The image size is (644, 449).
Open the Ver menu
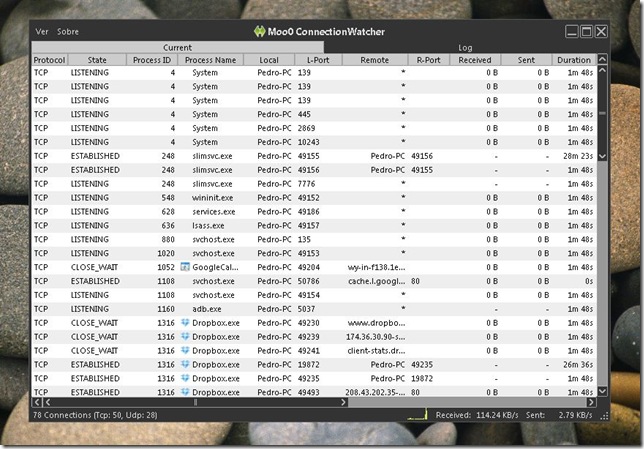point(41,32)
